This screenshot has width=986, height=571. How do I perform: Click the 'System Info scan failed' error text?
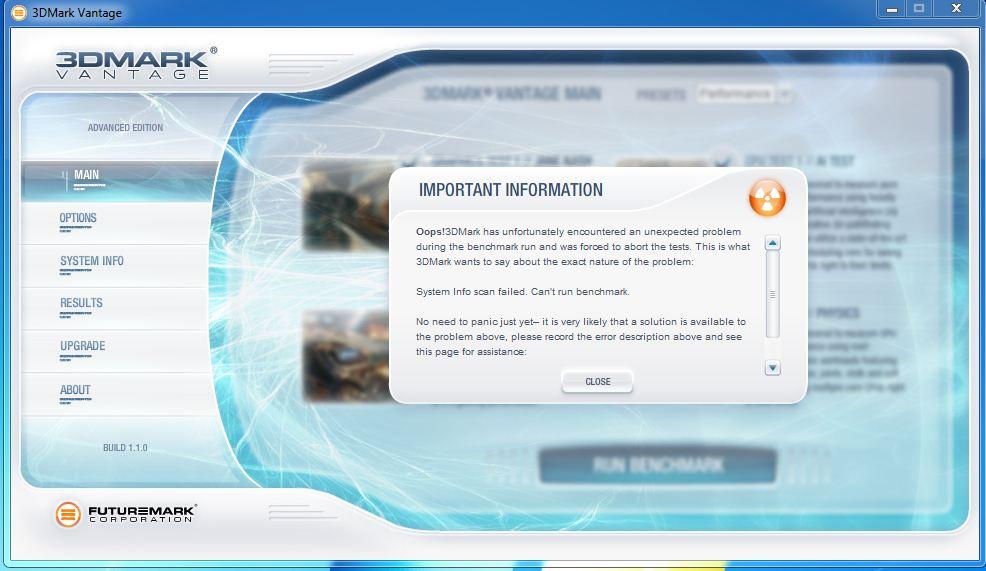pos(523,291)
